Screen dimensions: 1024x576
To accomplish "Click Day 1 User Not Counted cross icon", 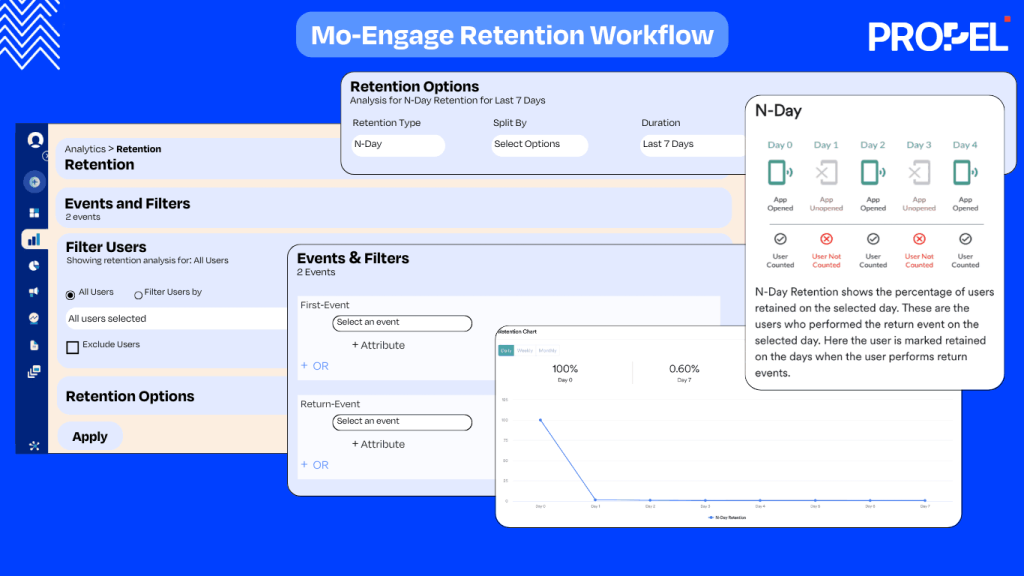I will 826,239.
